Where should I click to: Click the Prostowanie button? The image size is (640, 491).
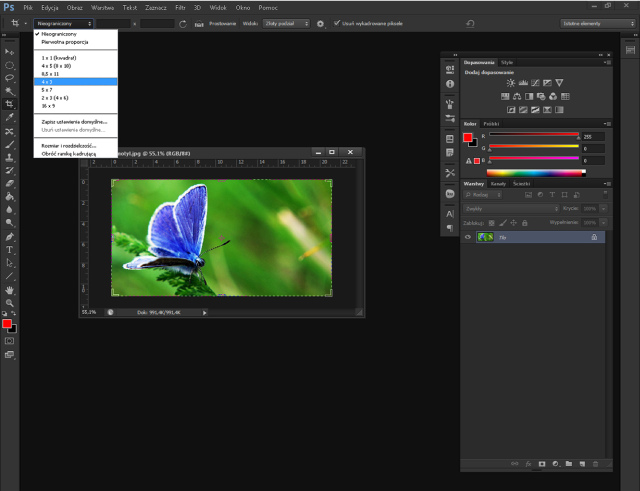(x=222, y=24)
